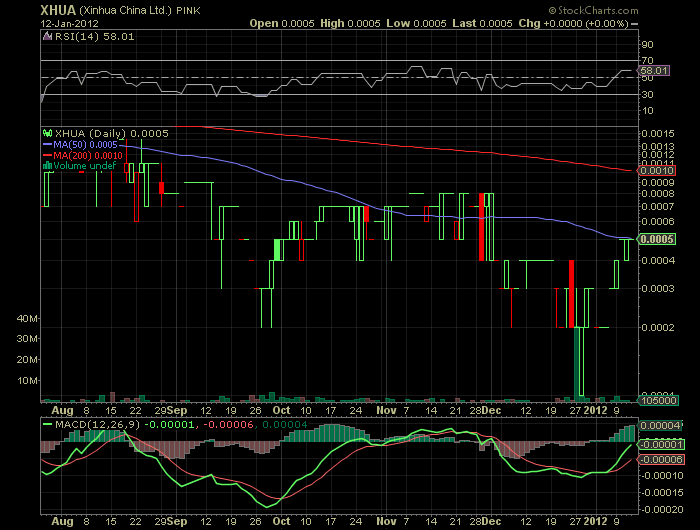Click the RSI indicator triangle icon
Image resolution: width=700 pixels, height=530 pixels.
47,36
